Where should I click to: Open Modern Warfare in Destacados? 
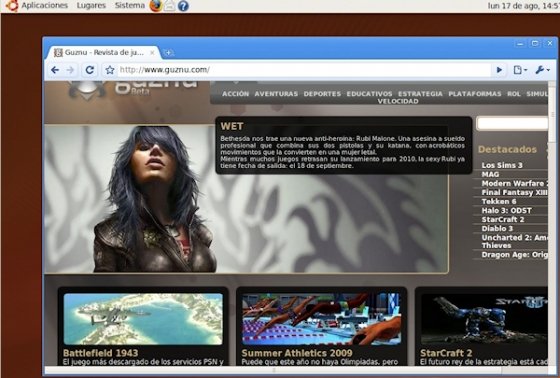(x=515, y=183)
